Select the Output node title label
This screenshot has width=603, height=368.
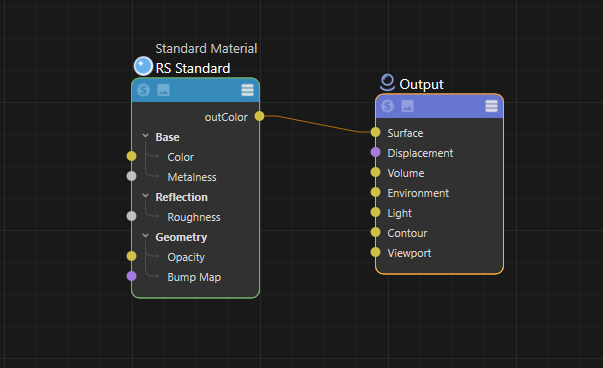point(421,84)
